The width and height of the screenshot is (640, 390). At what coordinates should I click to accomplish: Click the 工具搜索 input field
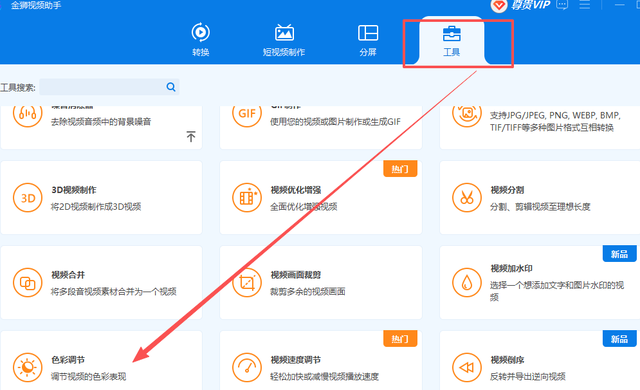[x=109, y=87]
